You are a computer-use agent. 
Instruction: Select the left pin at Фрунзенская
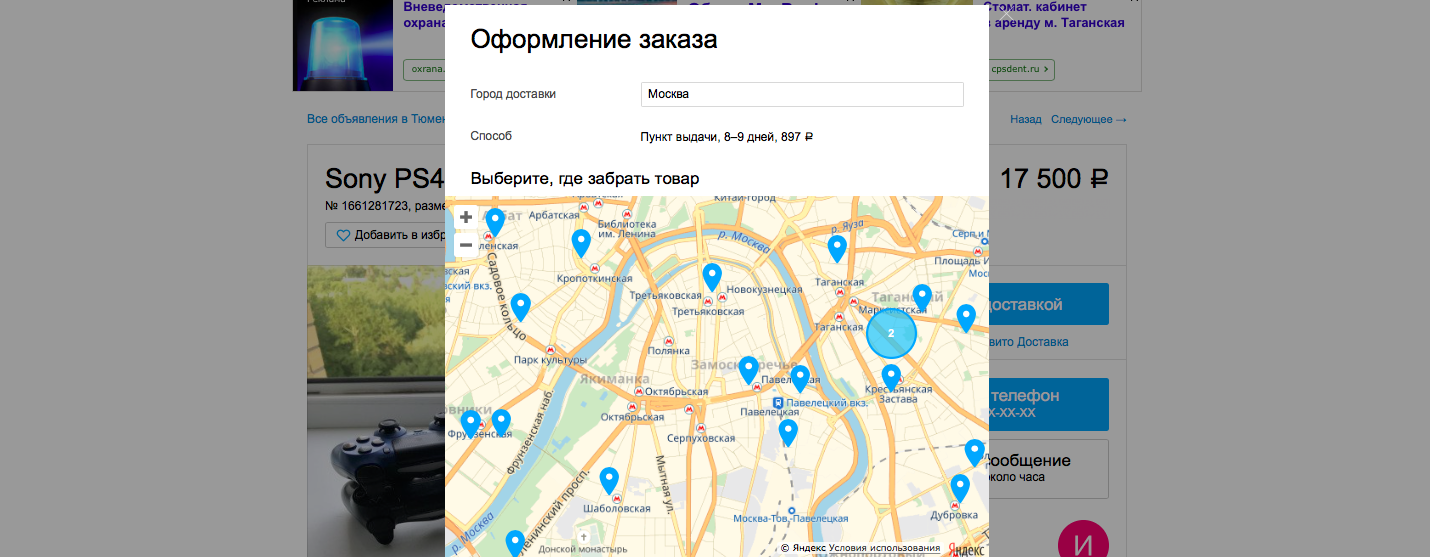point(470,426)
